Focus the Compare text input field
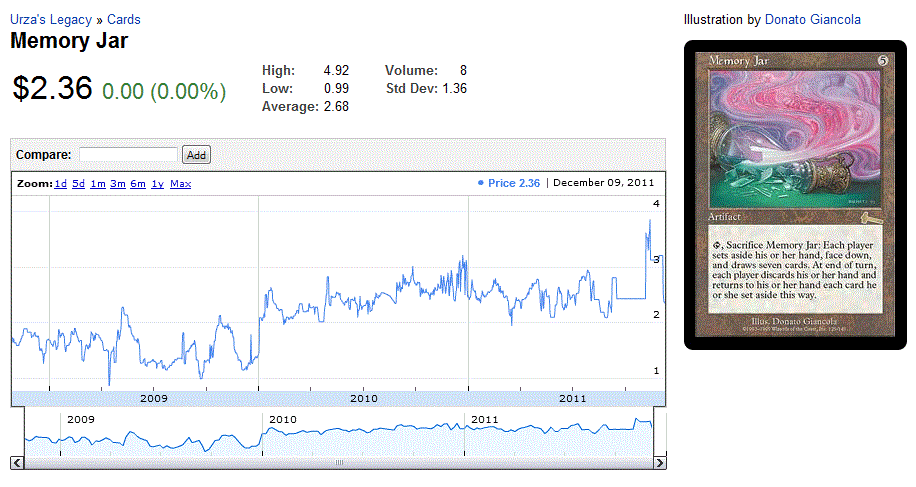The height and width of the screenshot is (487, 916). (128, 155)
